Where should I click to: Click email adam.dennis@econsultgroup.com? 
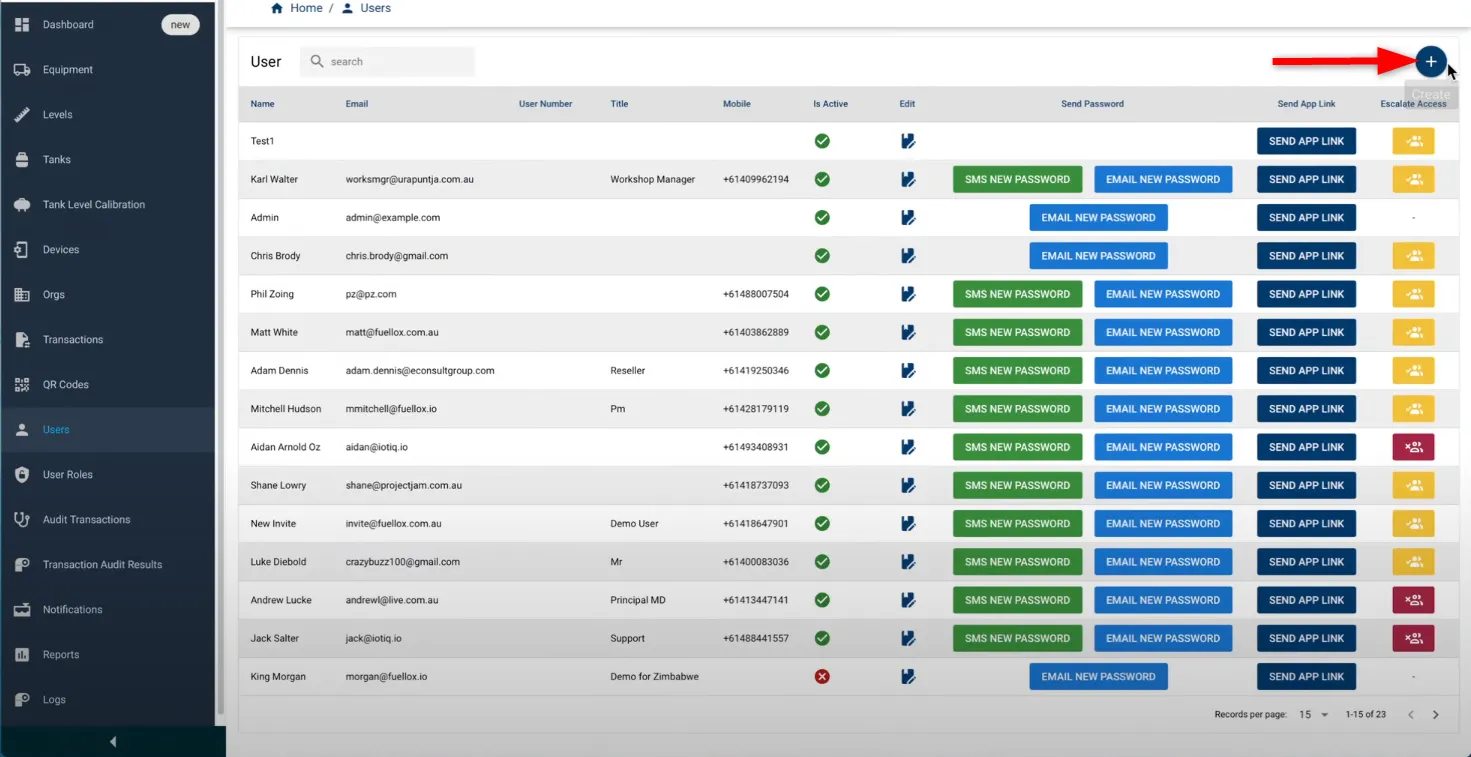pyautogui.click(x=420, y=371)
